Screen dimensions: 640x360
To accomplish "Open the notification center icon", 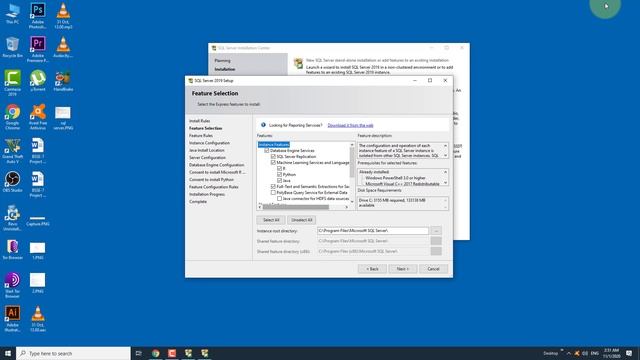I will (x=629, y=353).
